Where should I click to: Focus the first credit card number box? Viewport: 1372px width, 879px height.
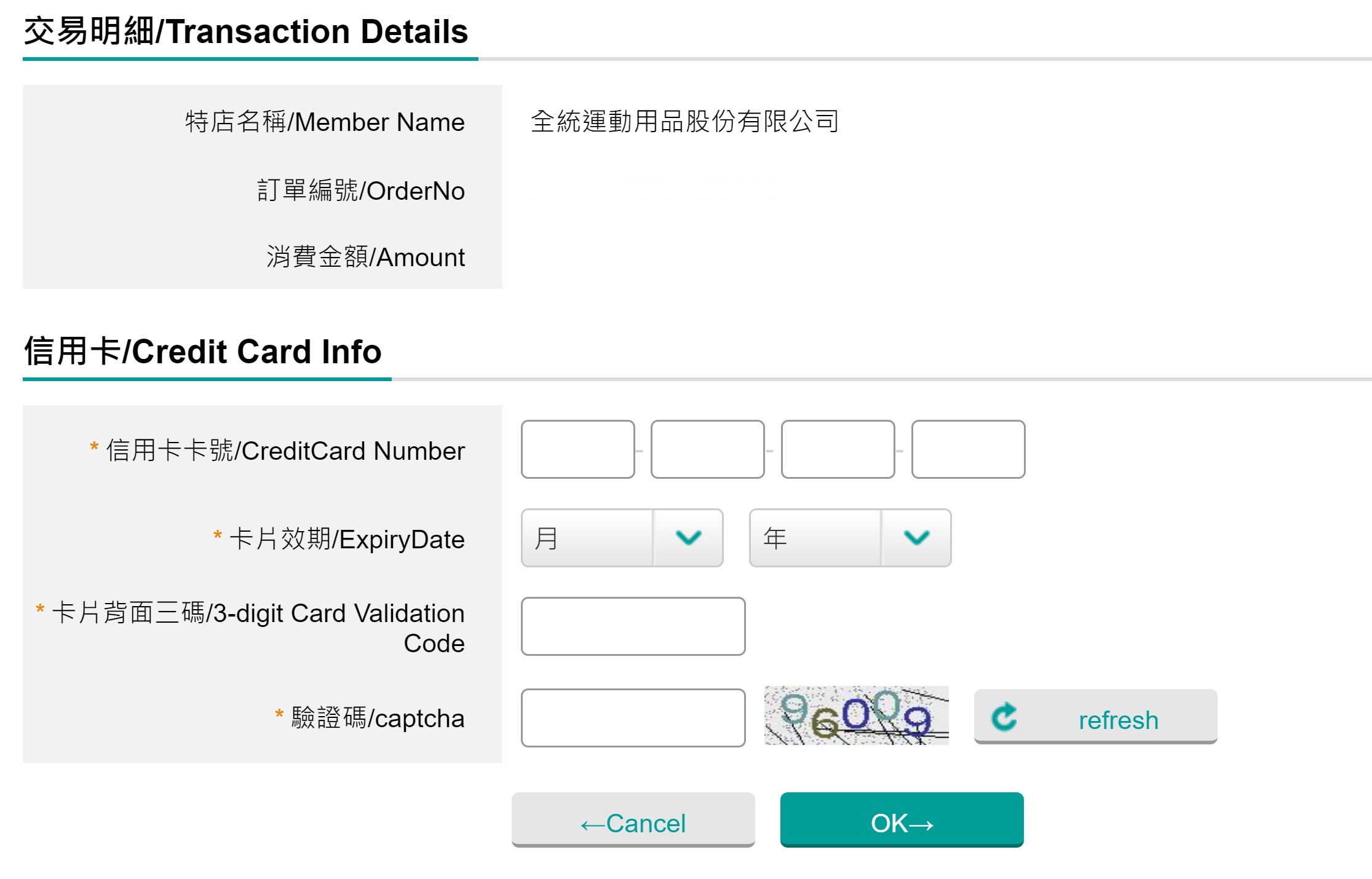(x=577, y=449)
